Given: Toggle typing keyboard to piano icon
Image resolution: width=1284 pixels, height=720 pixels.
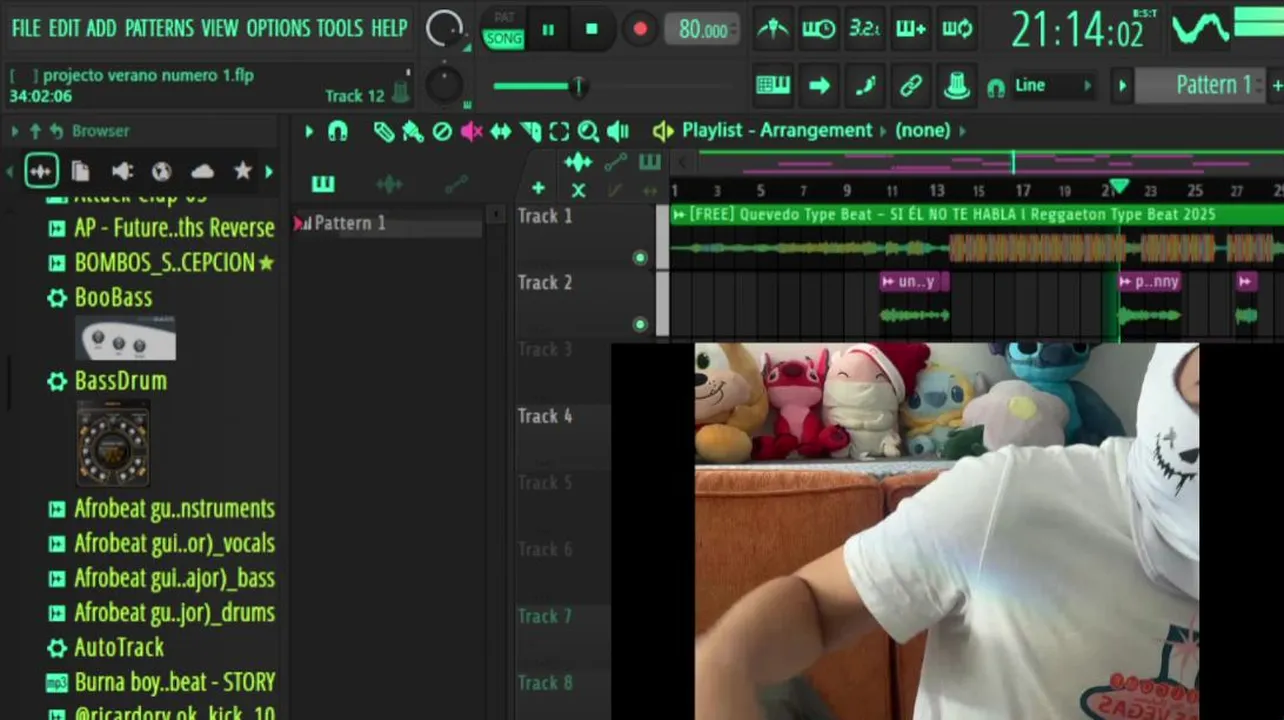Looking at the screenshot, I should pos(772,85).
